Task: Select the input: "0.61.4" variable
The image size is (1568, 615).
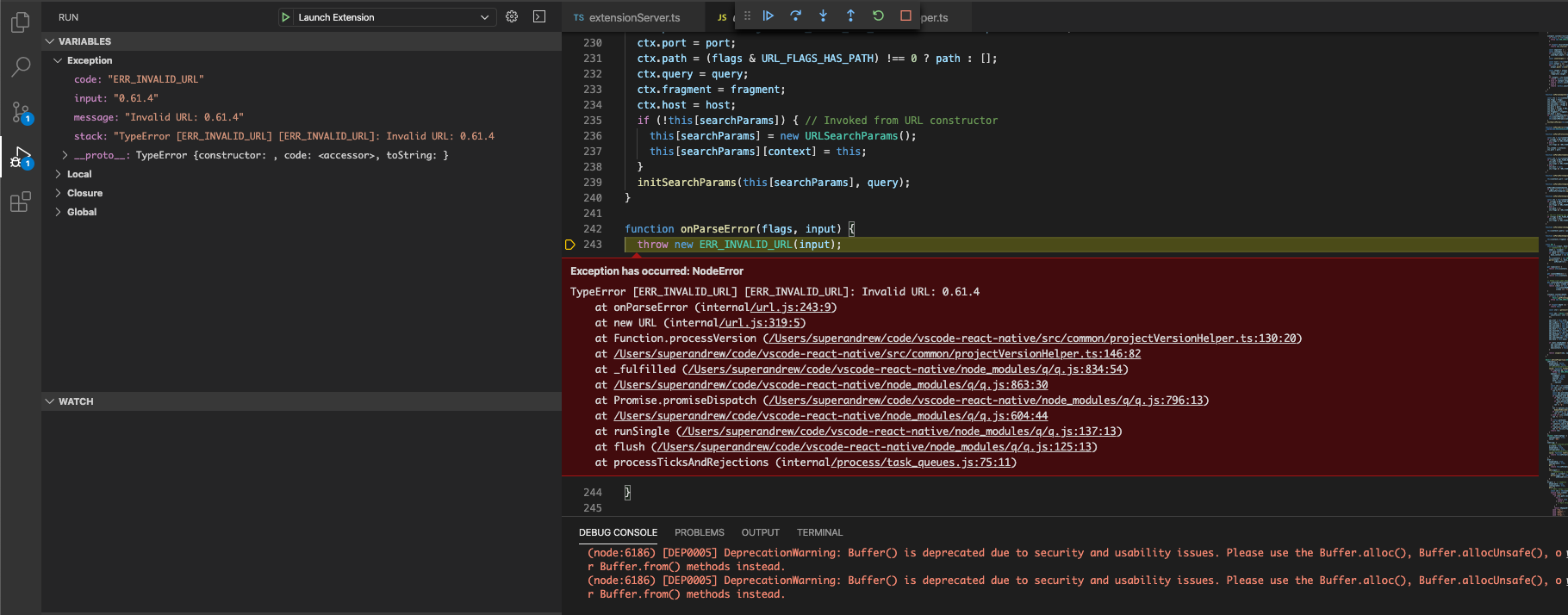Action: point(302,98)
